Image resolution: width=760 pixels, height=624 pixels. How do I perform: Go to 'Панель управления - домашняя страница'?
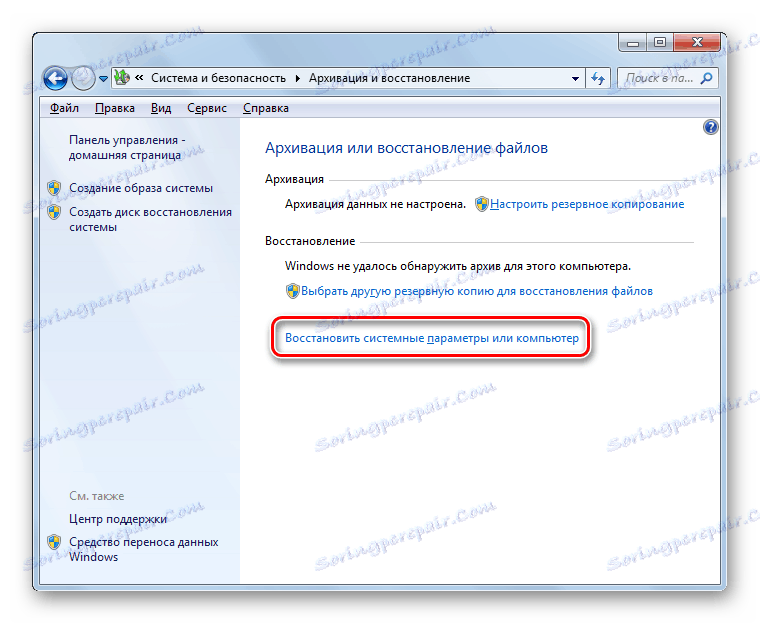127,147
